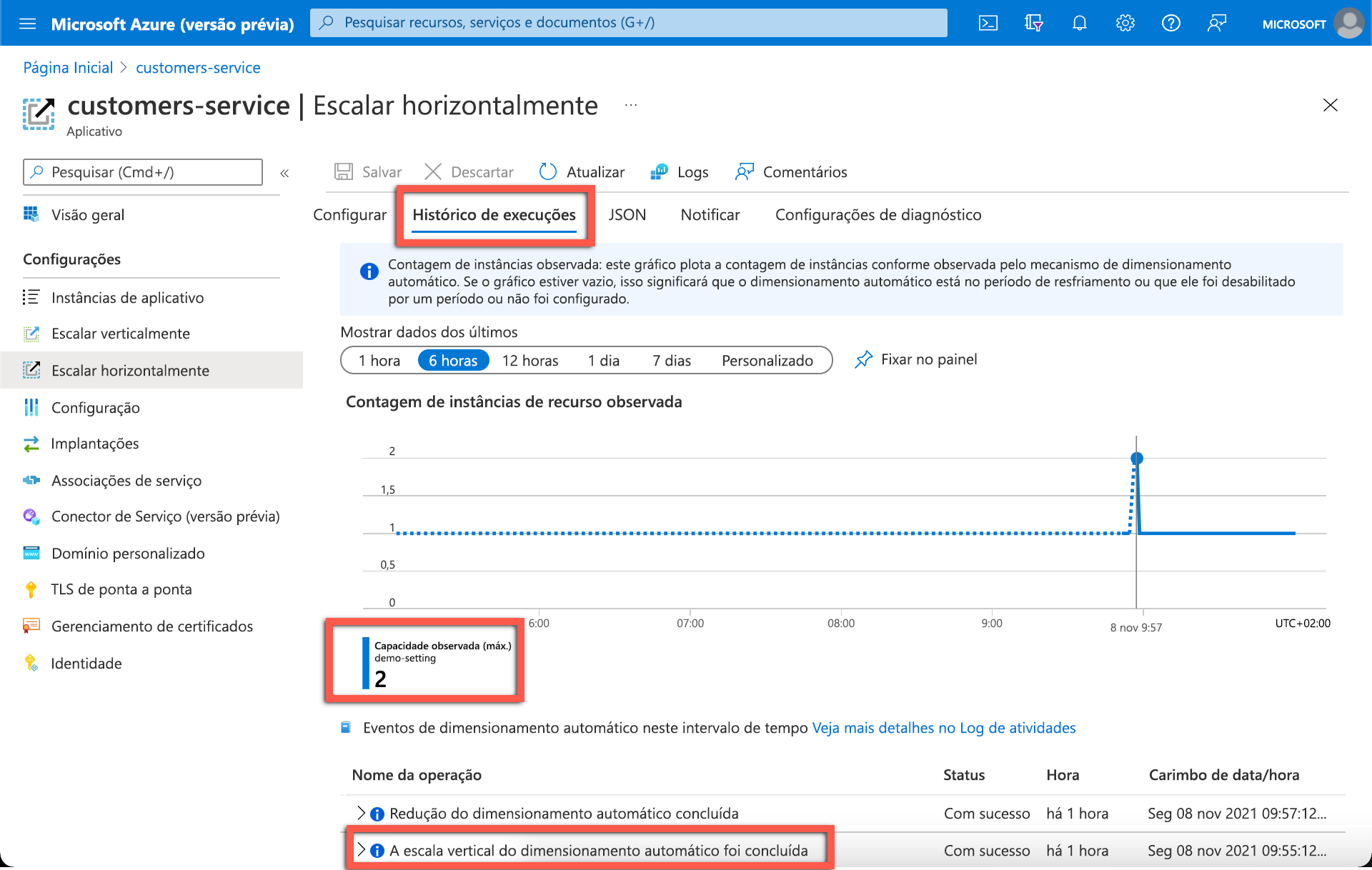Viewport: 1372px width, 870px height.
Task: Collapse the left sidebar menu chevron
Action: click(284, 173)
